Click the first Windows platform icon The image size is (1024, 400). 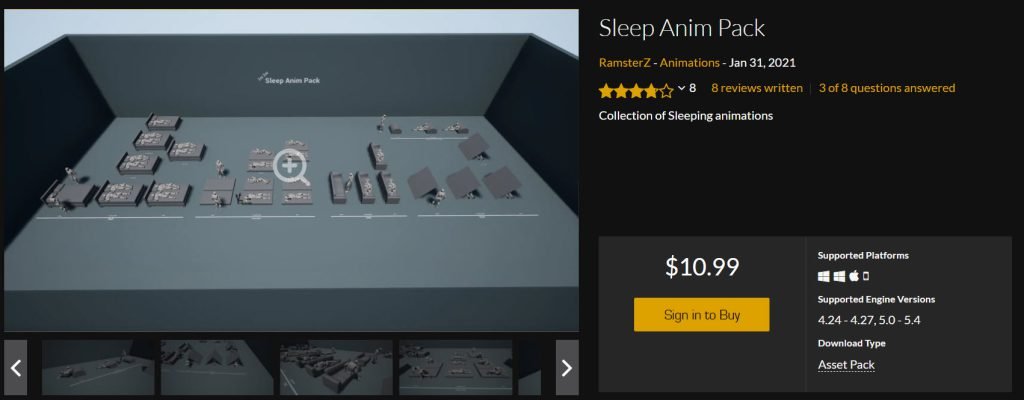pos(824,276)
